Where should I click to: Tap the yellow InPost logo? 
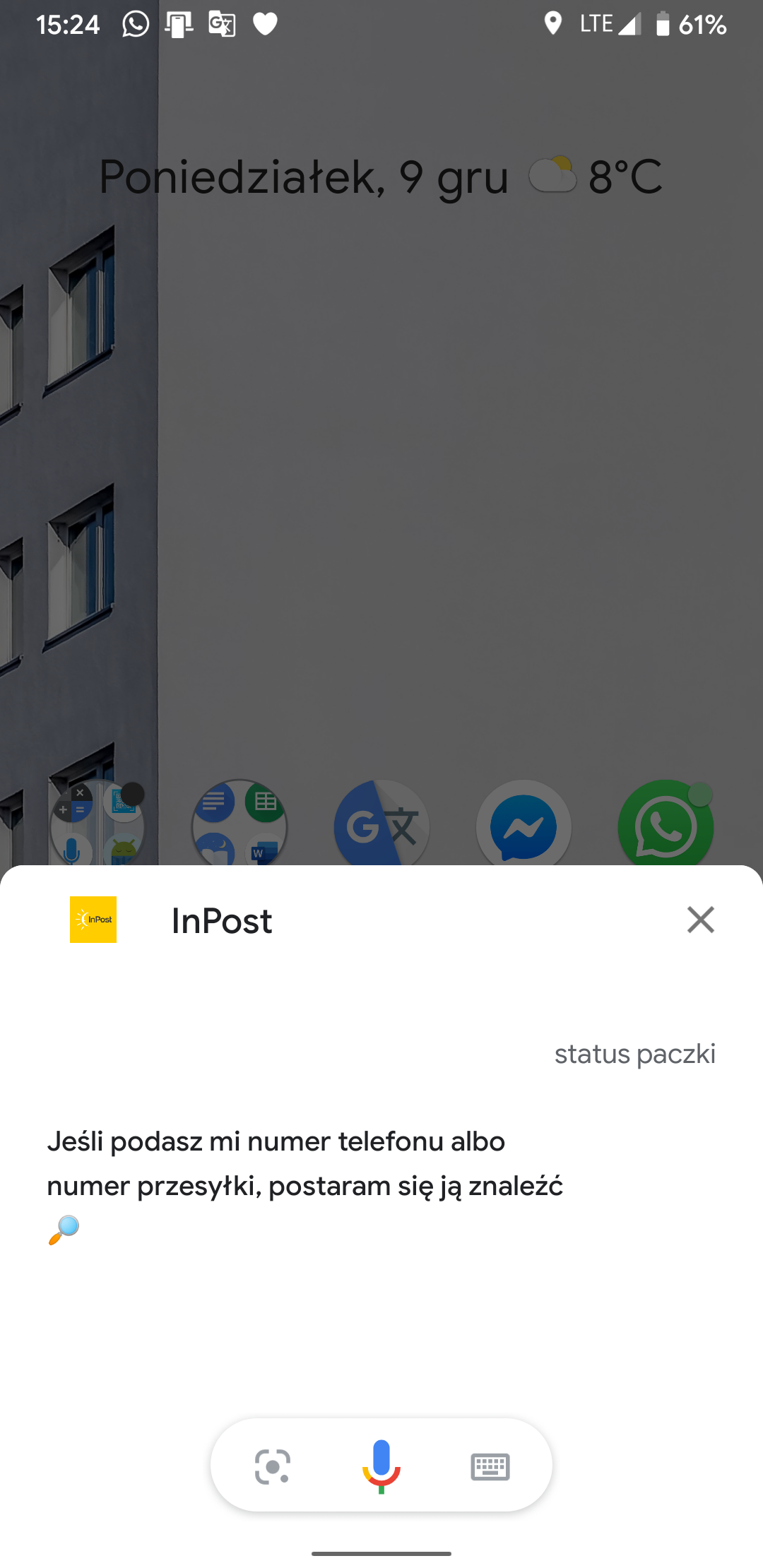[x=93, y=920]
